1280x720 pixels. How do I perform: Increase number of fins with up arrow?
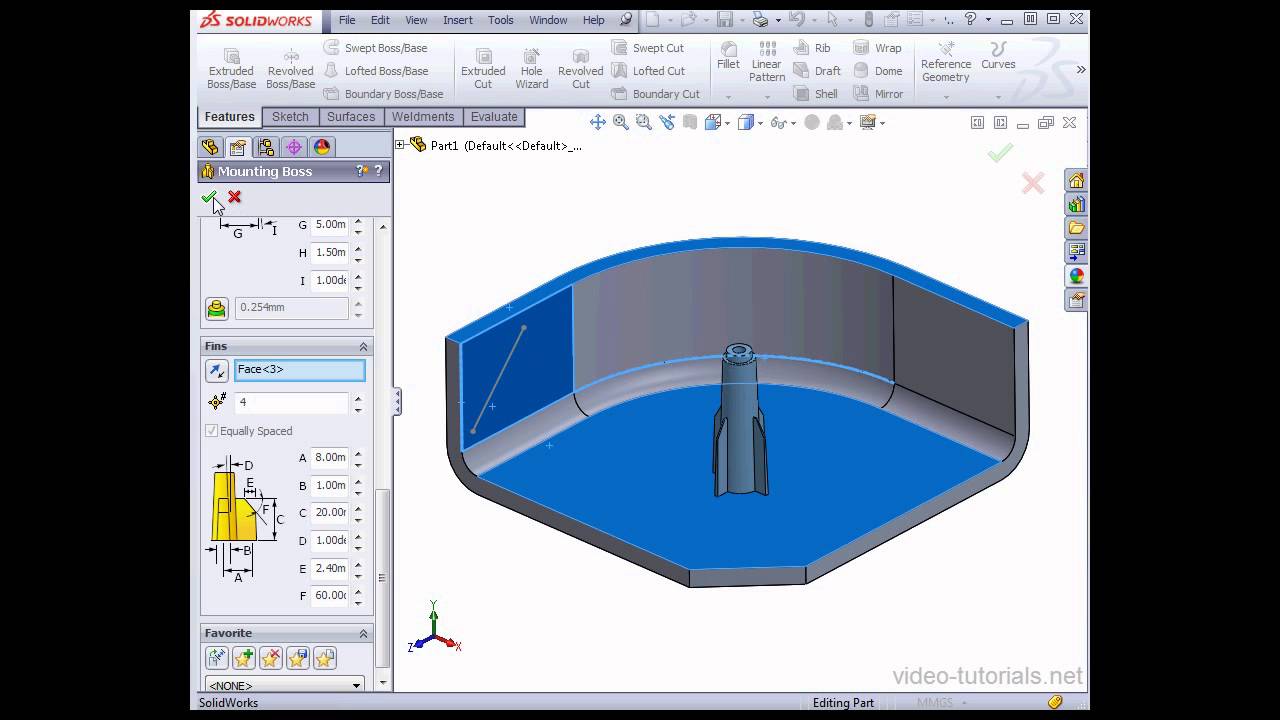(358, 398)
